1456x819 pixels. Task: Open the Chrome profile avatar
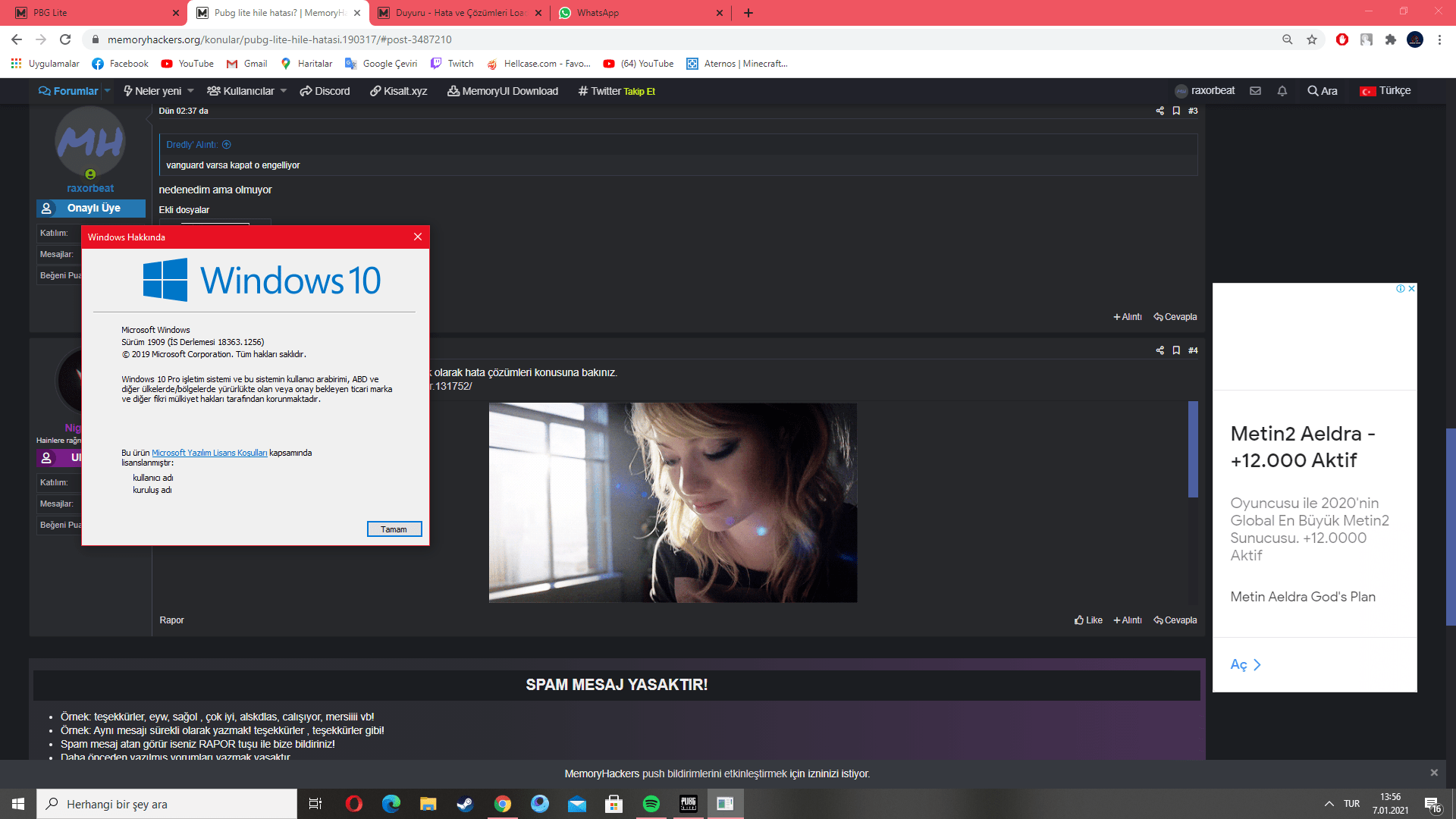pyautogui.click(x=1415, y=39)
